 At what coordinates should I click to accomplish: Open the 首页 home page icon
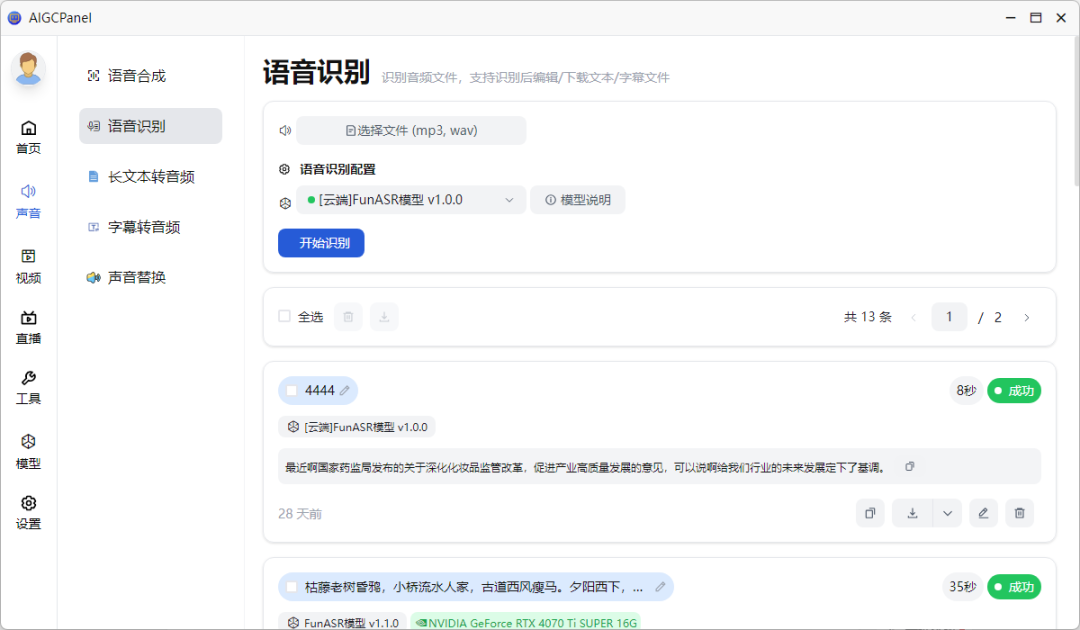pyautogui.click(x=29, y=137)
